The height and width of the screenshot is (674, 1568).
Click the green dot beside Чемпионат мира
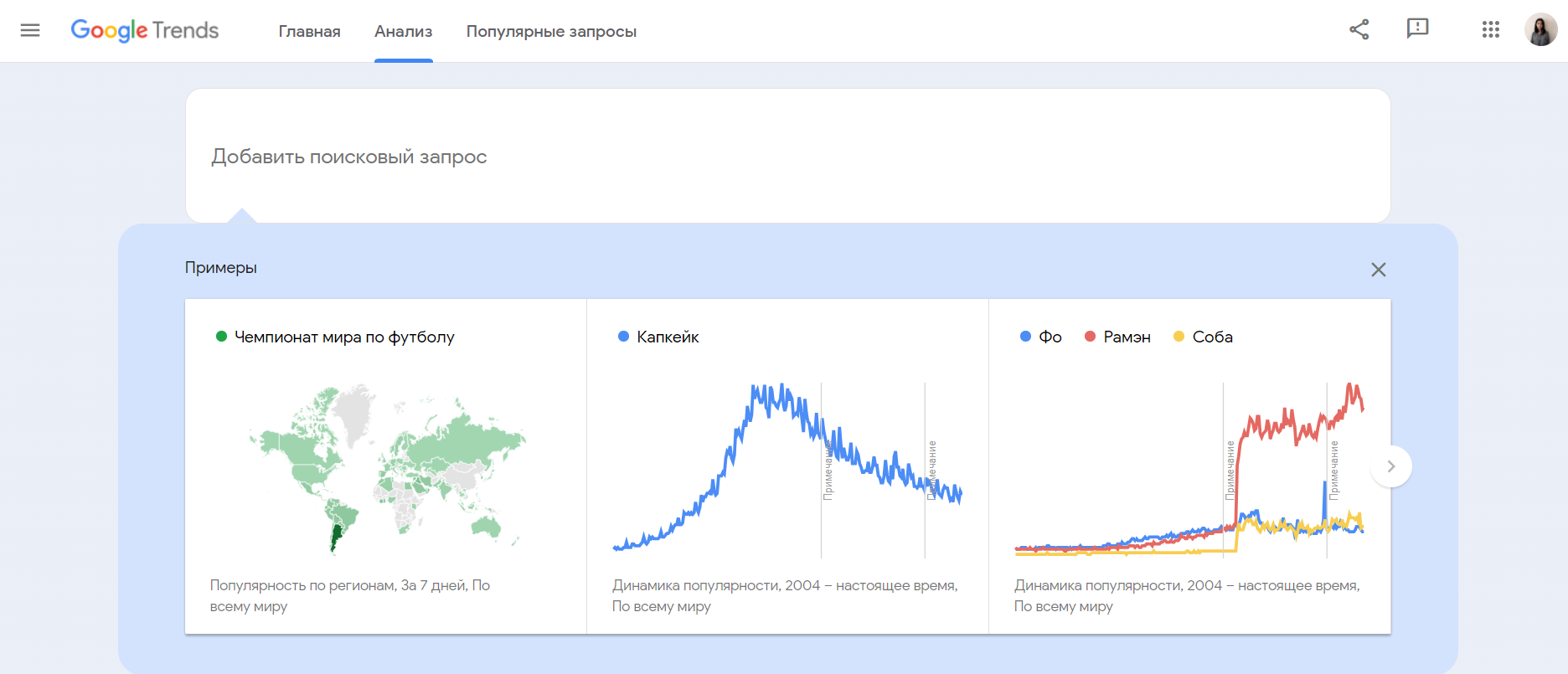pos(222,337)
